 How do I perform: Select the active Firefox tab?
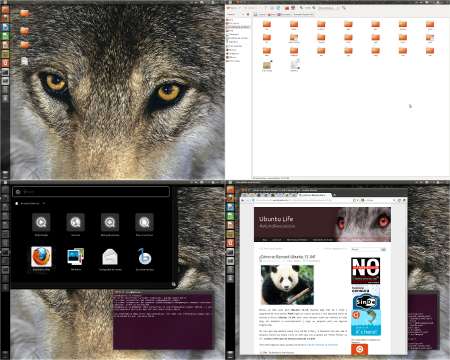tap(315, 195)
